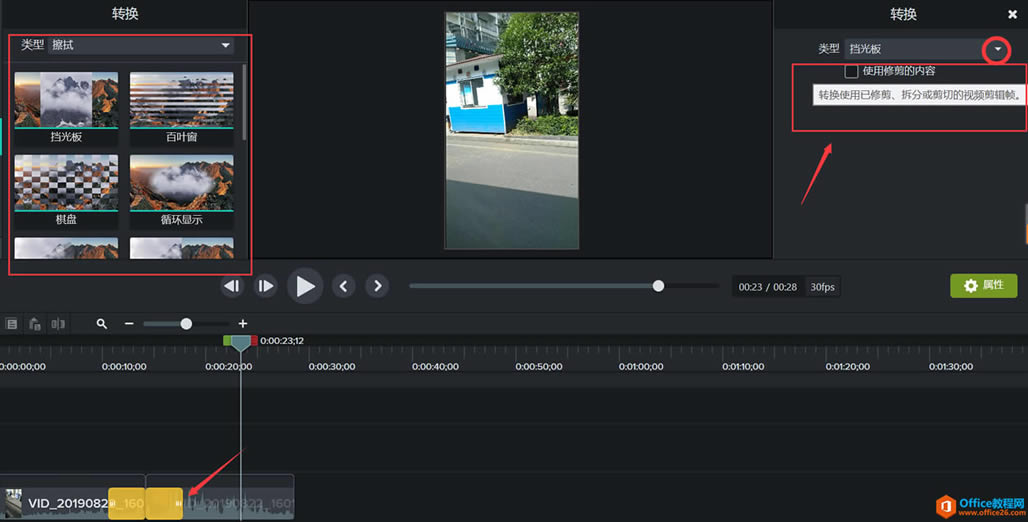
Task: Jump to next clip with right chevron
Action: pos(377,286)
